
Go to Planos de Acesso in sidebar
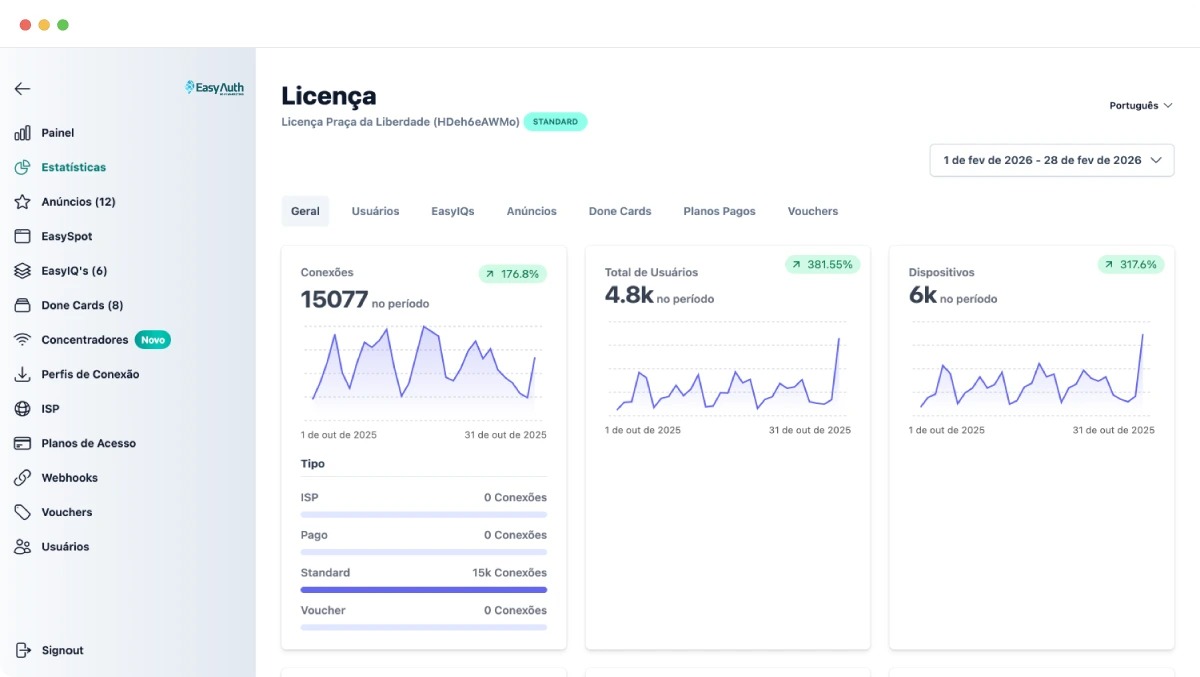[88, 443]
